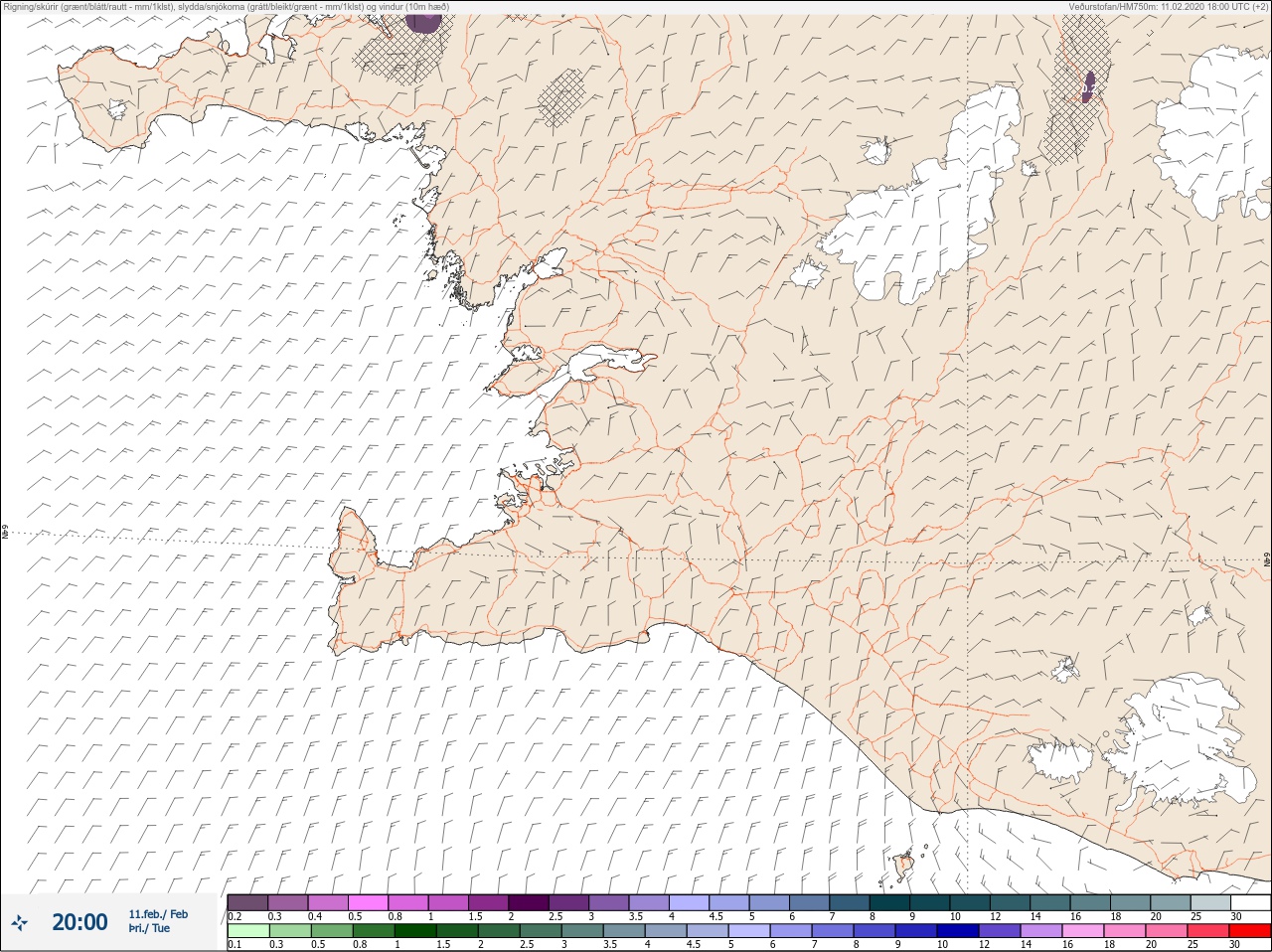Pick the dark teal top-row swatch at 9
The height and width of the screenshot is (952, 1272).
[x=930, y=902]
